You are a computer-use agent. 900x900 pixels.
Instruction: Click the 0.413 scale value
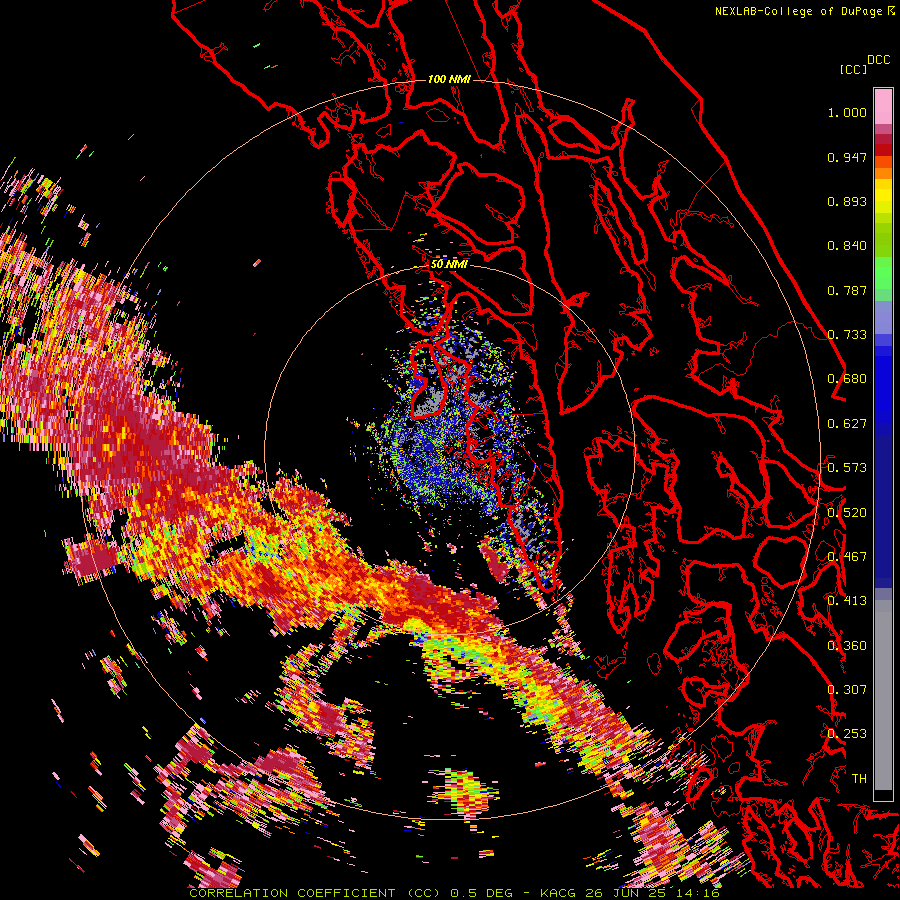[847, 601]
